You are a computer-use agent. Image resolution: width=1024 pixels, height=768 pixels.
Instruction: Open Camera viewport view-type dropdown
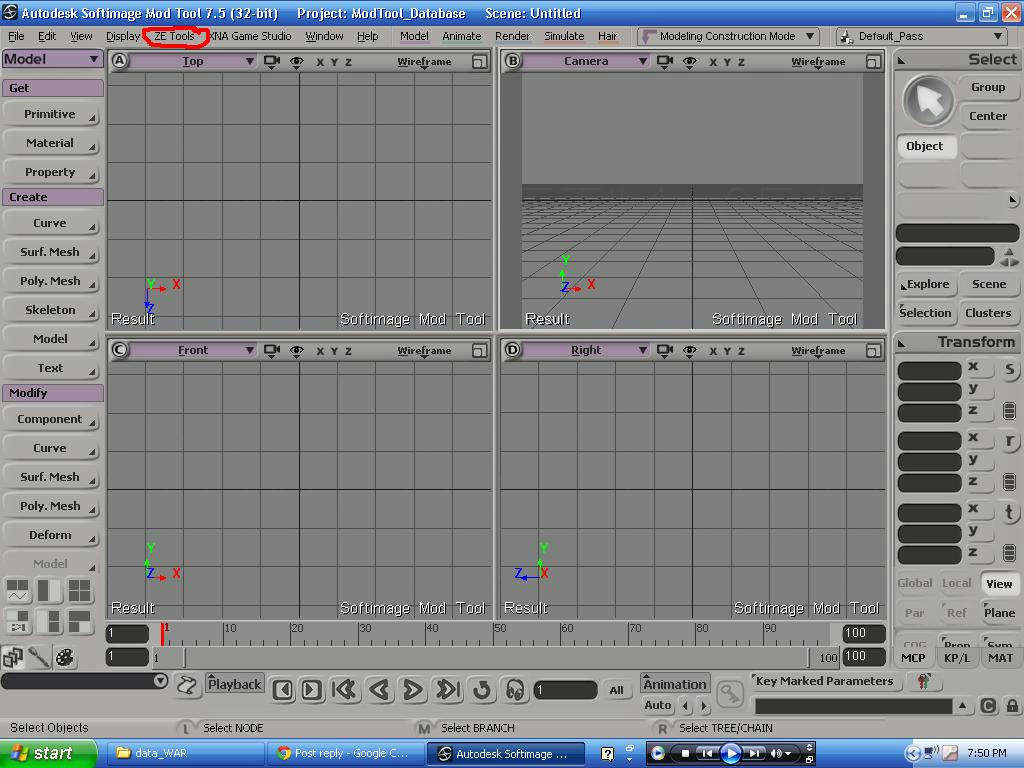(x=586, y=61)
